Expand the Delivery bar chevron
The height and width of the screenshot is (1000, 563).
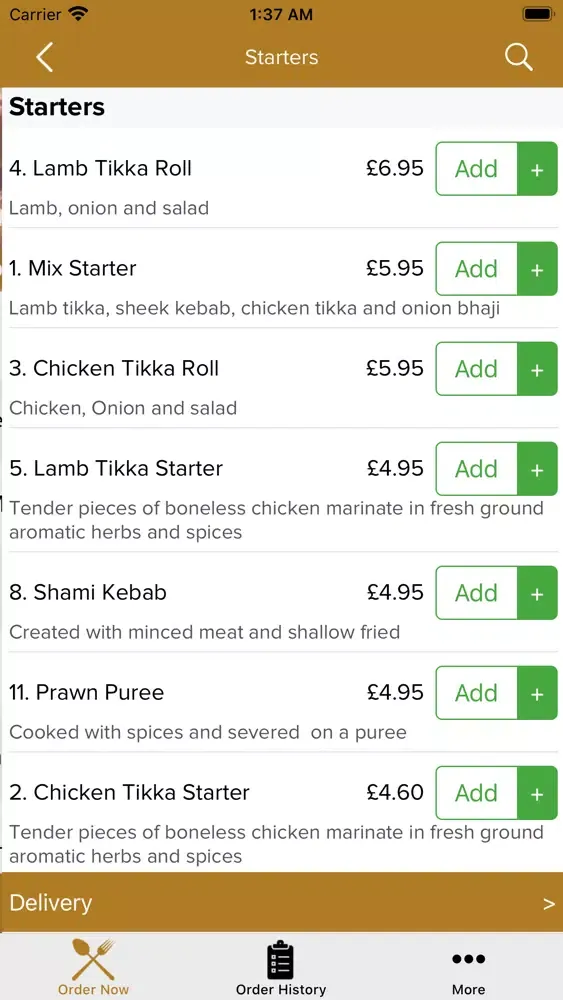coord(548,904)
